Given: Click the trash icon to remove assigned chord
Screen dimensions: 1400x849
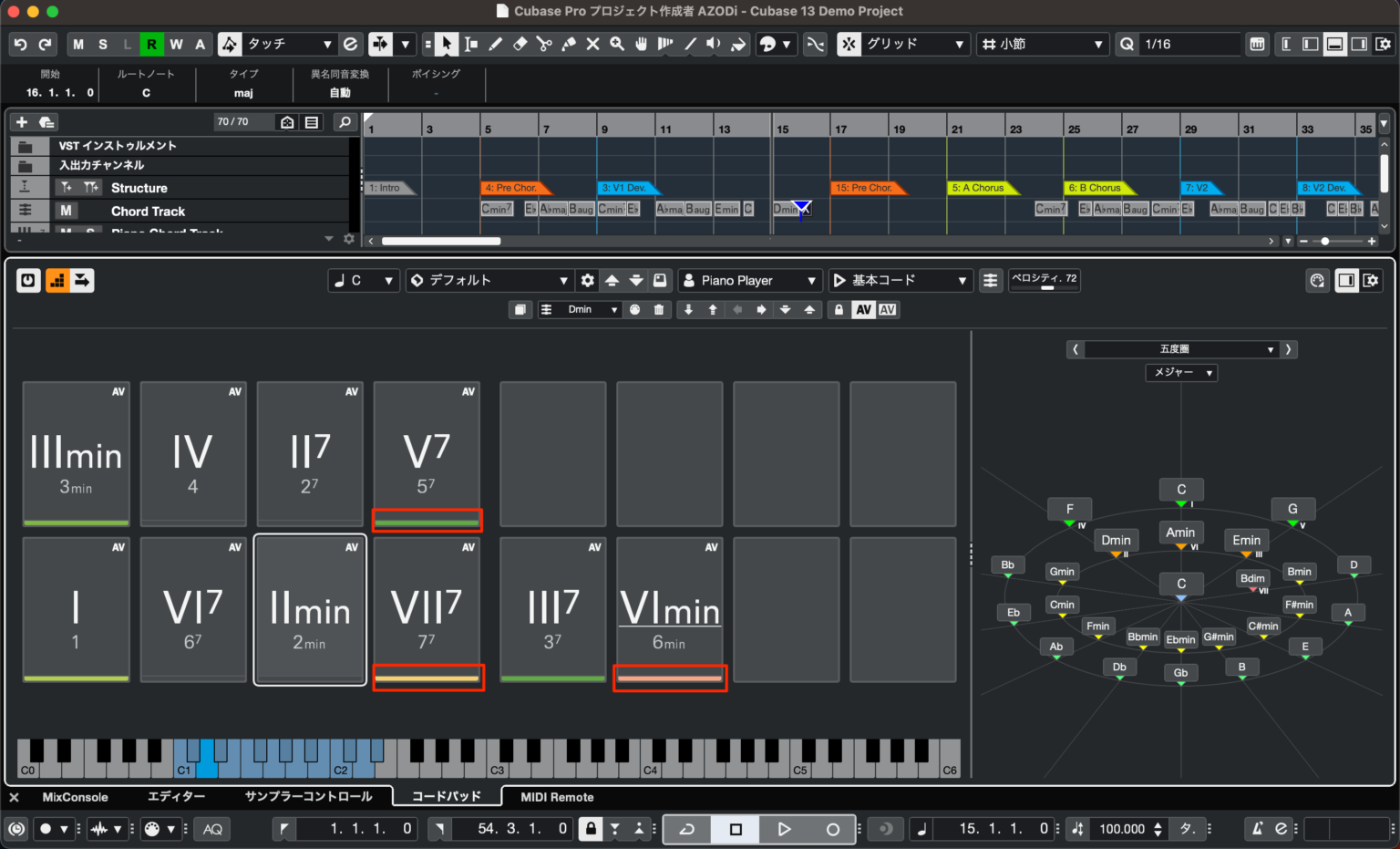Looking at the screenshot, I should point(658,310).
